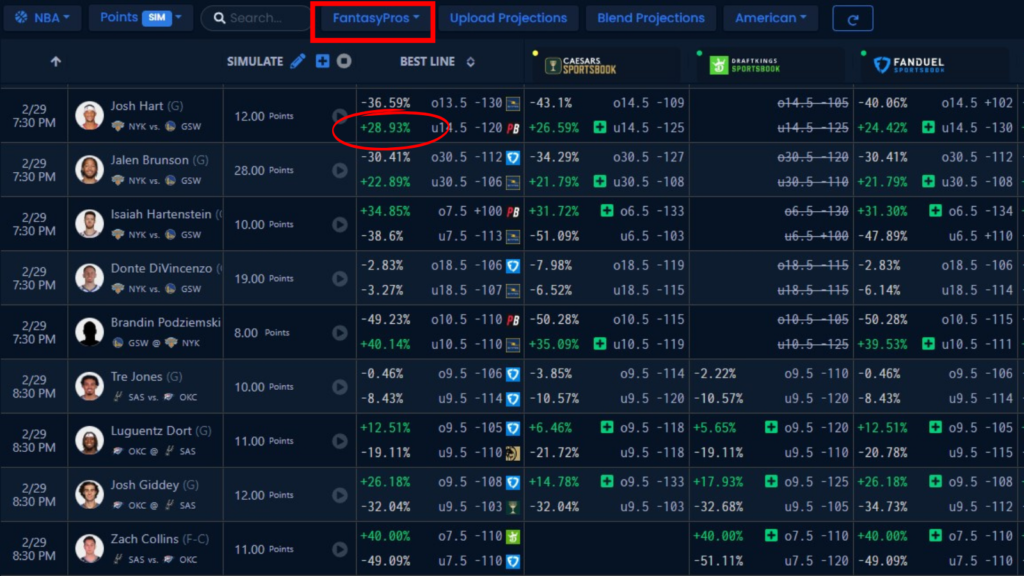Click the Search input field
The image size is (1024, 576).
click(256, 18)
